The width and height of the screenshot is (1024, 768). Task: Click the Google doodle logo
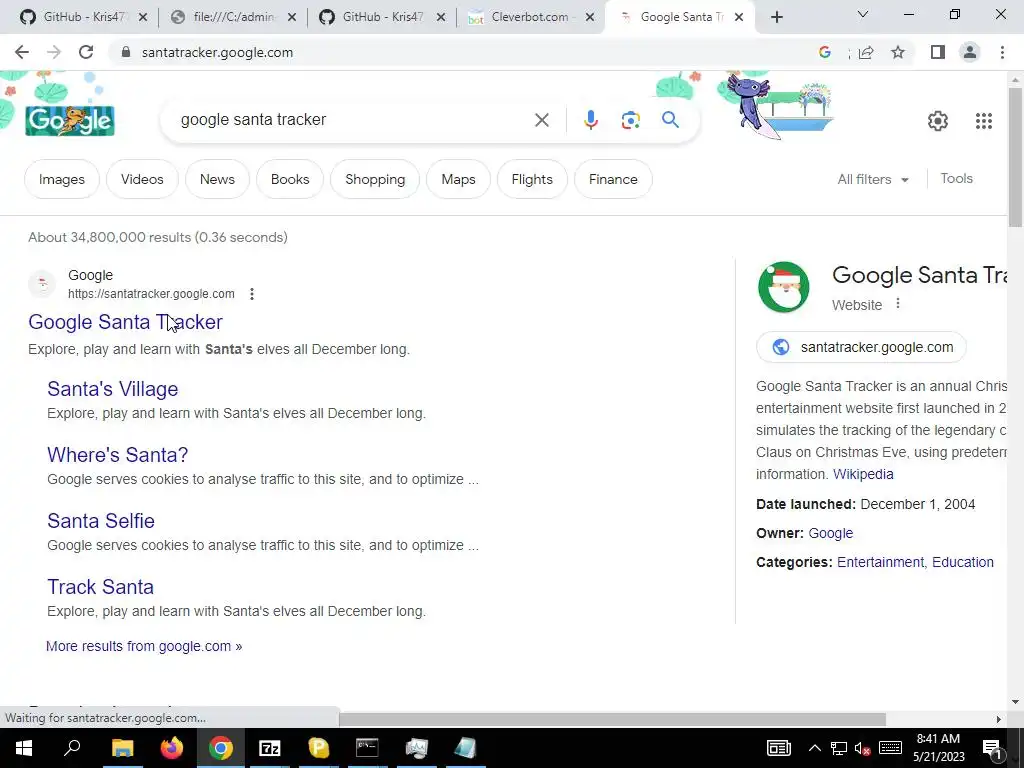click(x=70, y=121)
